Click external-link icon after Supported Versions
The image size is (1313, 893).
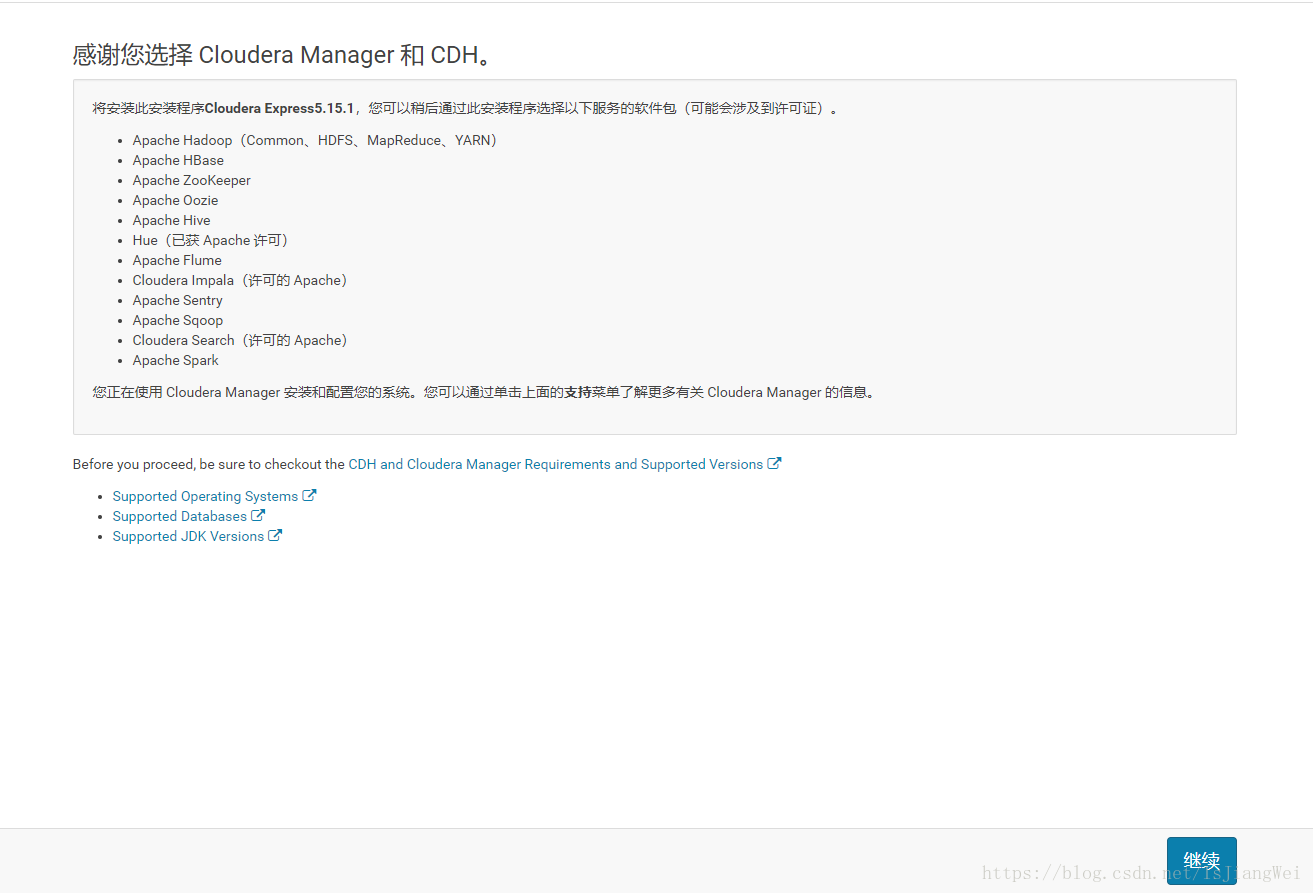click(774, 463)
